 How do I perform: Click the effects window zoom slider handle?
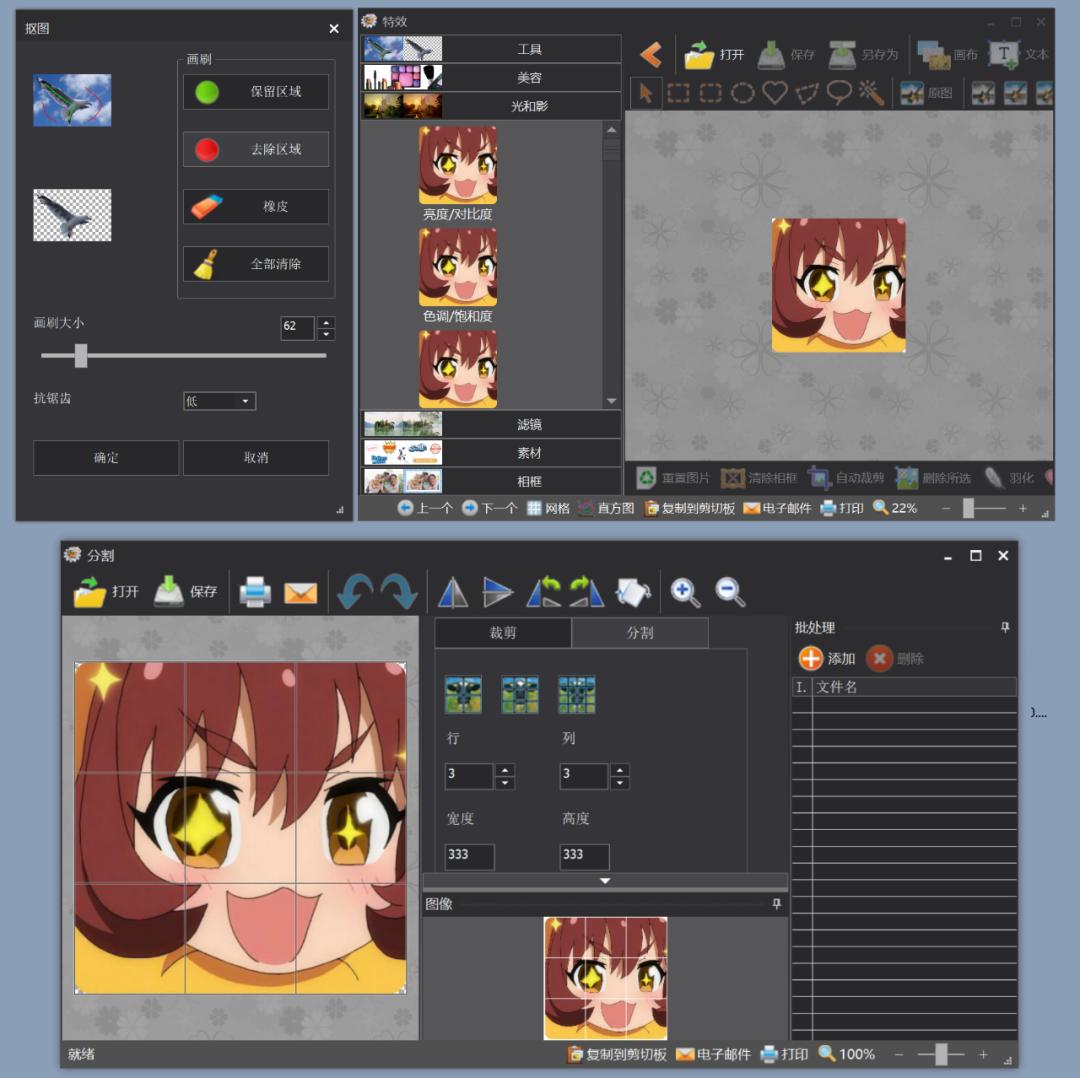tap(968, 508)
